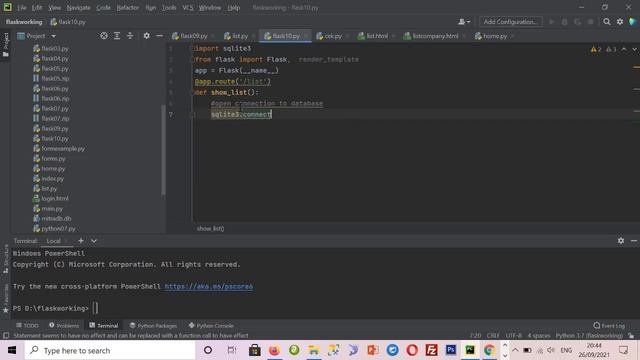The height and width of the screenshot is (360, 640).
Task: Toggle tool window quick access in status bar corner
Action: tap(6, 336)
